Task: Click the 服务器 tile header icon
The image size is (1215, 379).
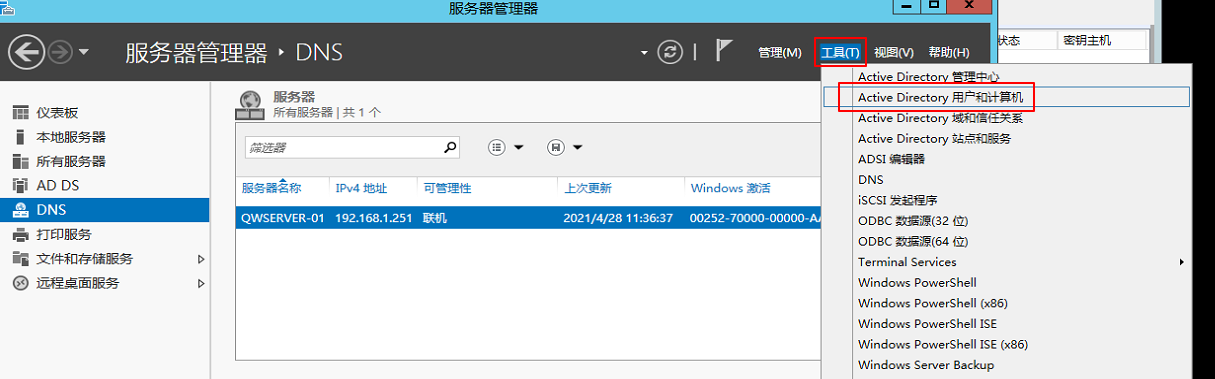Action: click(250, 104)
